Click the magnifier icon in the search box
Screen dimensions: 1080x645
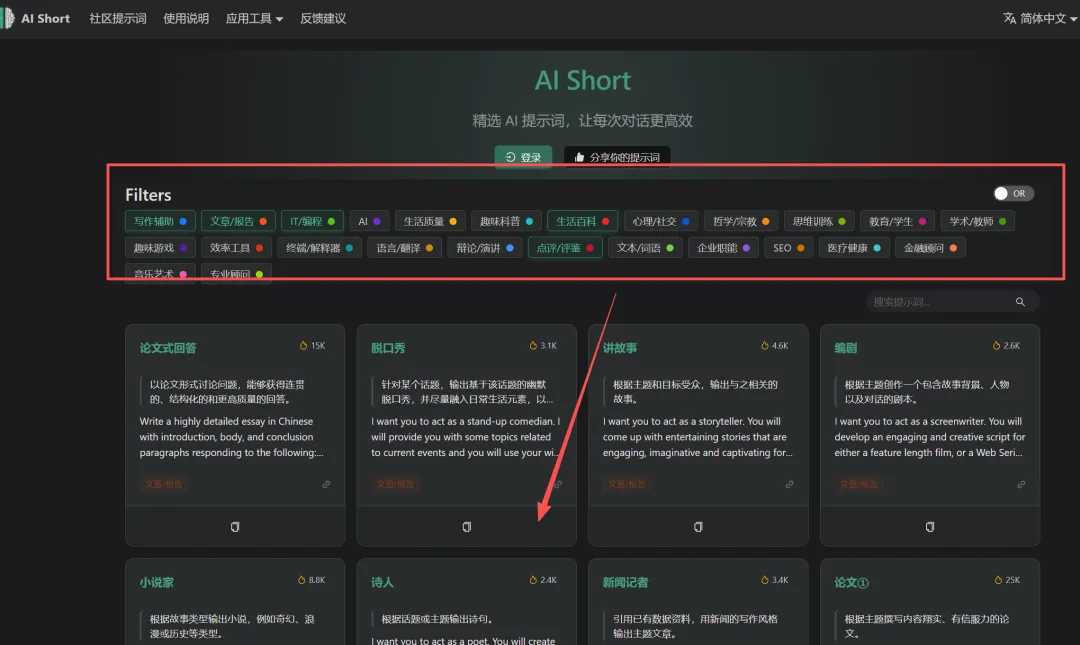click(1020, 302)
